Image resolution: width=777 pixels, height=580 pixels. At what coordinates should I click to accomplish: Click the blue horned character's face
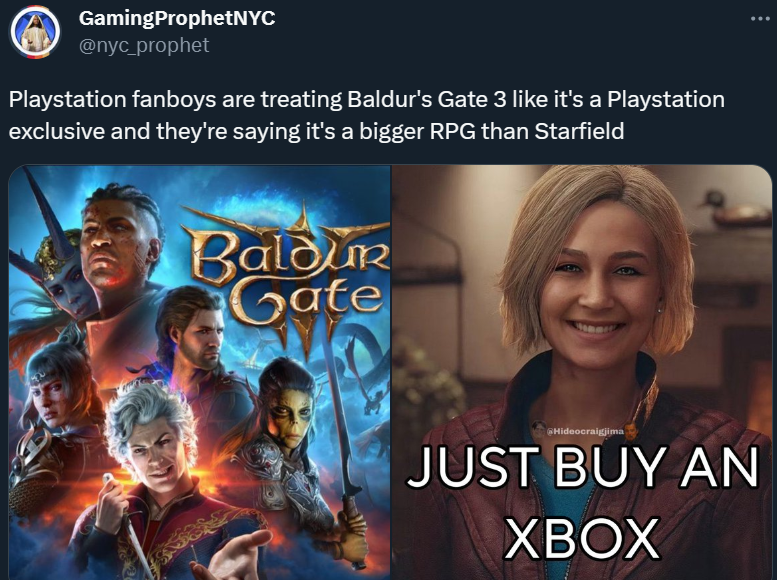(69, 290)
